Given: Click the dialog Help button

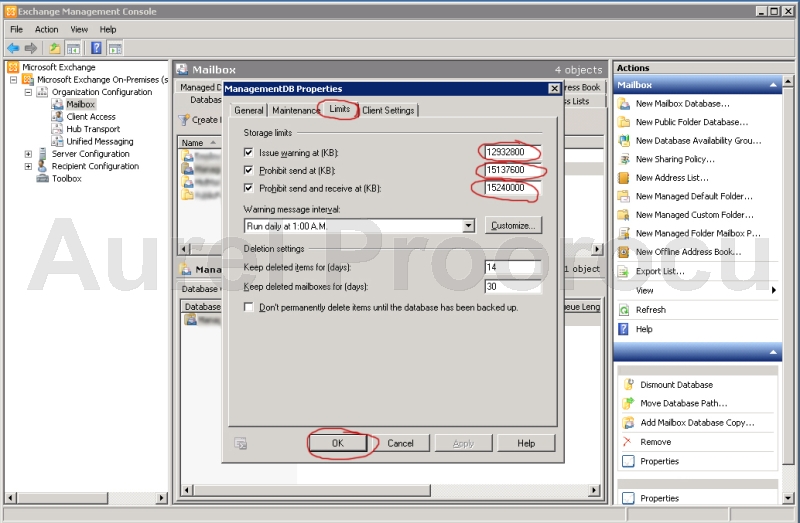Looking at the screenshot, I should pos(526,443).
